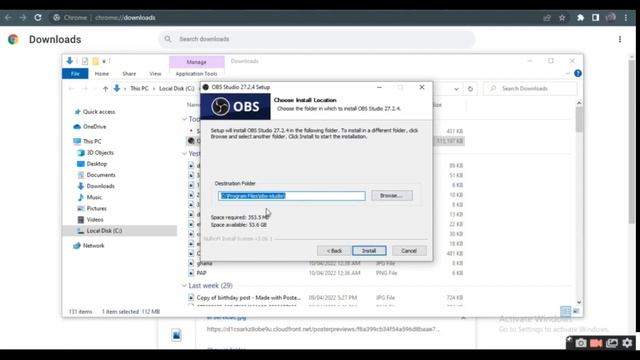The width and height of the screenshot is (640, 360).
Task: Click the share icon in Chrome address bar
Action: [547, 18]
